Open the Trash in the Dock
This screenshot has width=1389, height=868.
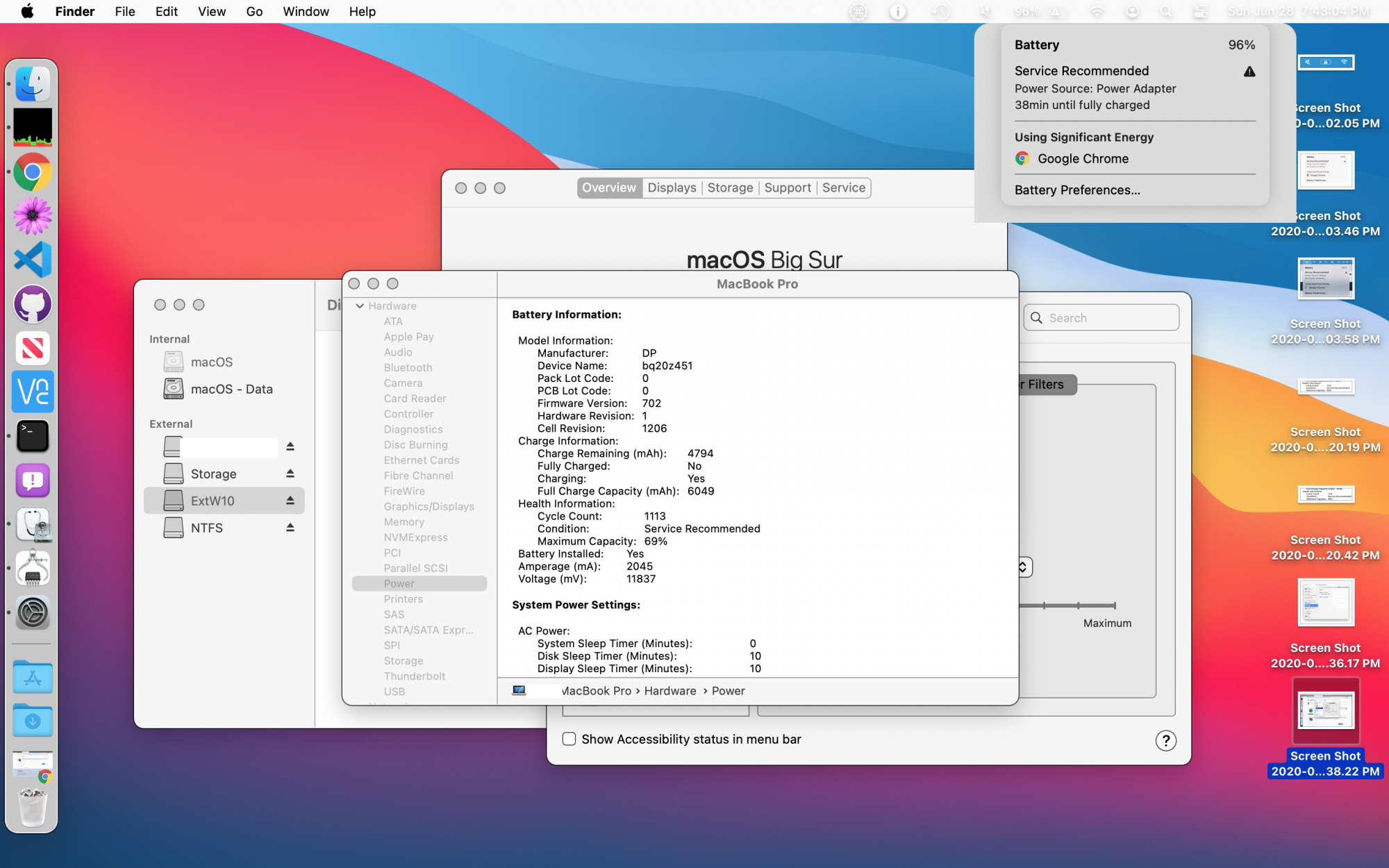coord(33,808)
